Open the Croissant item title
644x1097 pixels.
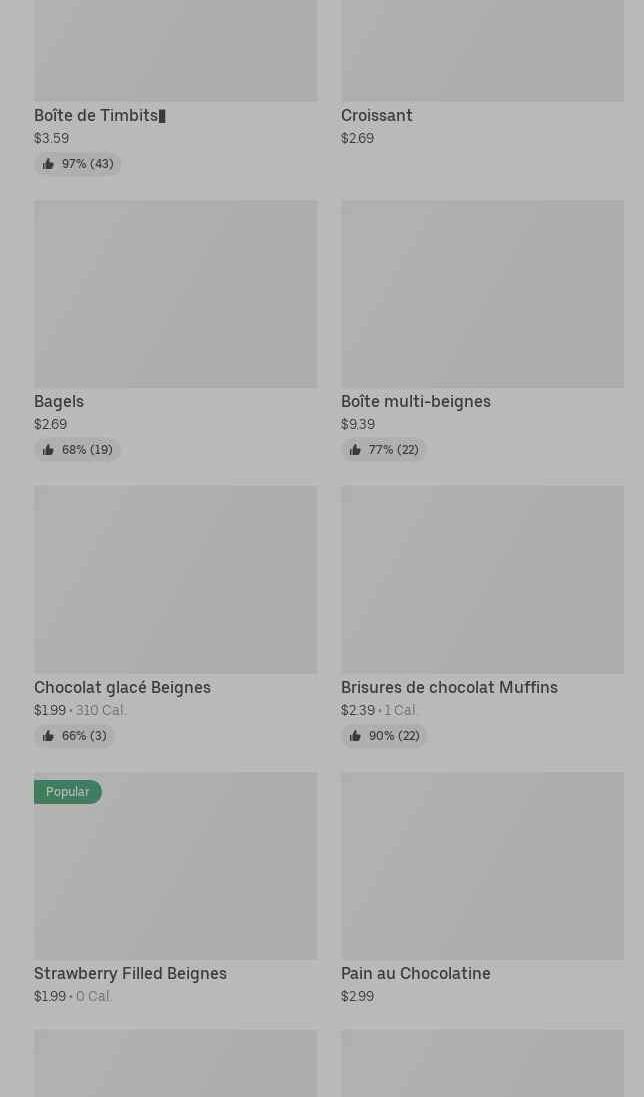(377, 116)
